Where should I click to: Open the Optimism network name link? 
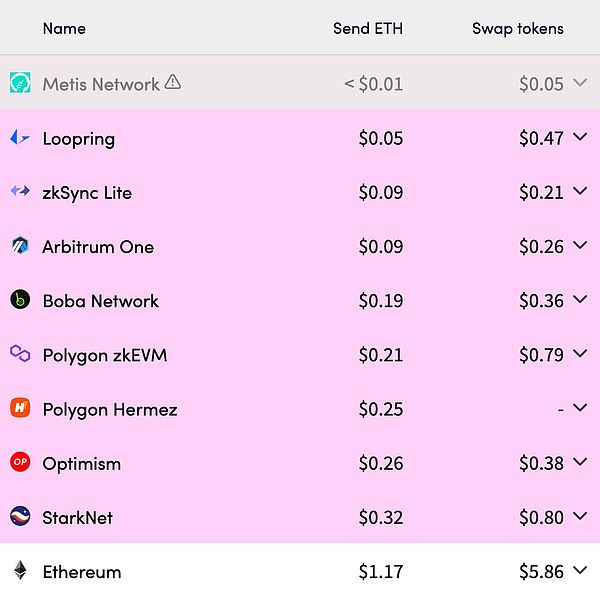point(81,463)
